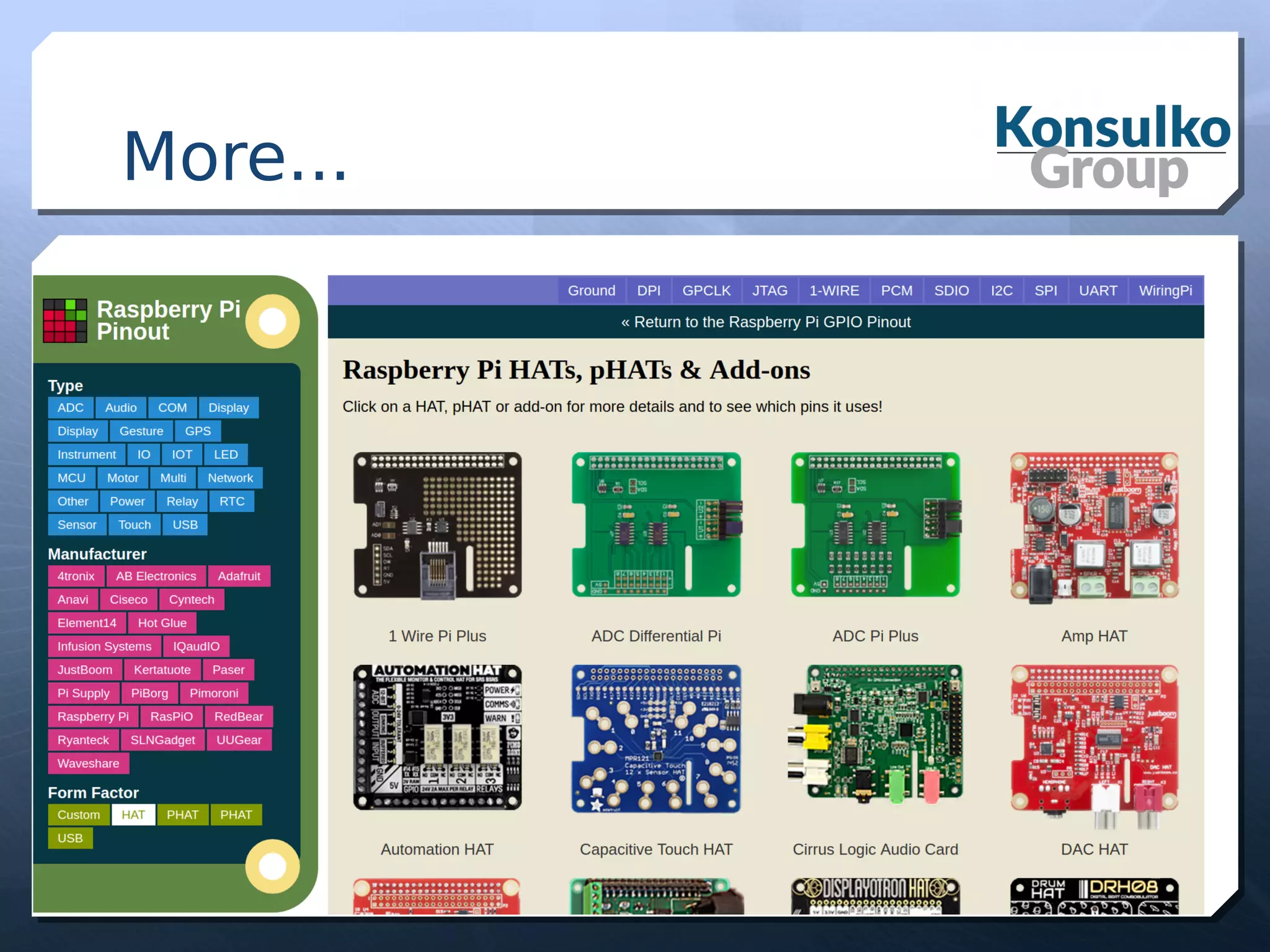The image size is (1270, 952).
Task: Filter by Adafruit manufacturer
Action: (239, 576)
